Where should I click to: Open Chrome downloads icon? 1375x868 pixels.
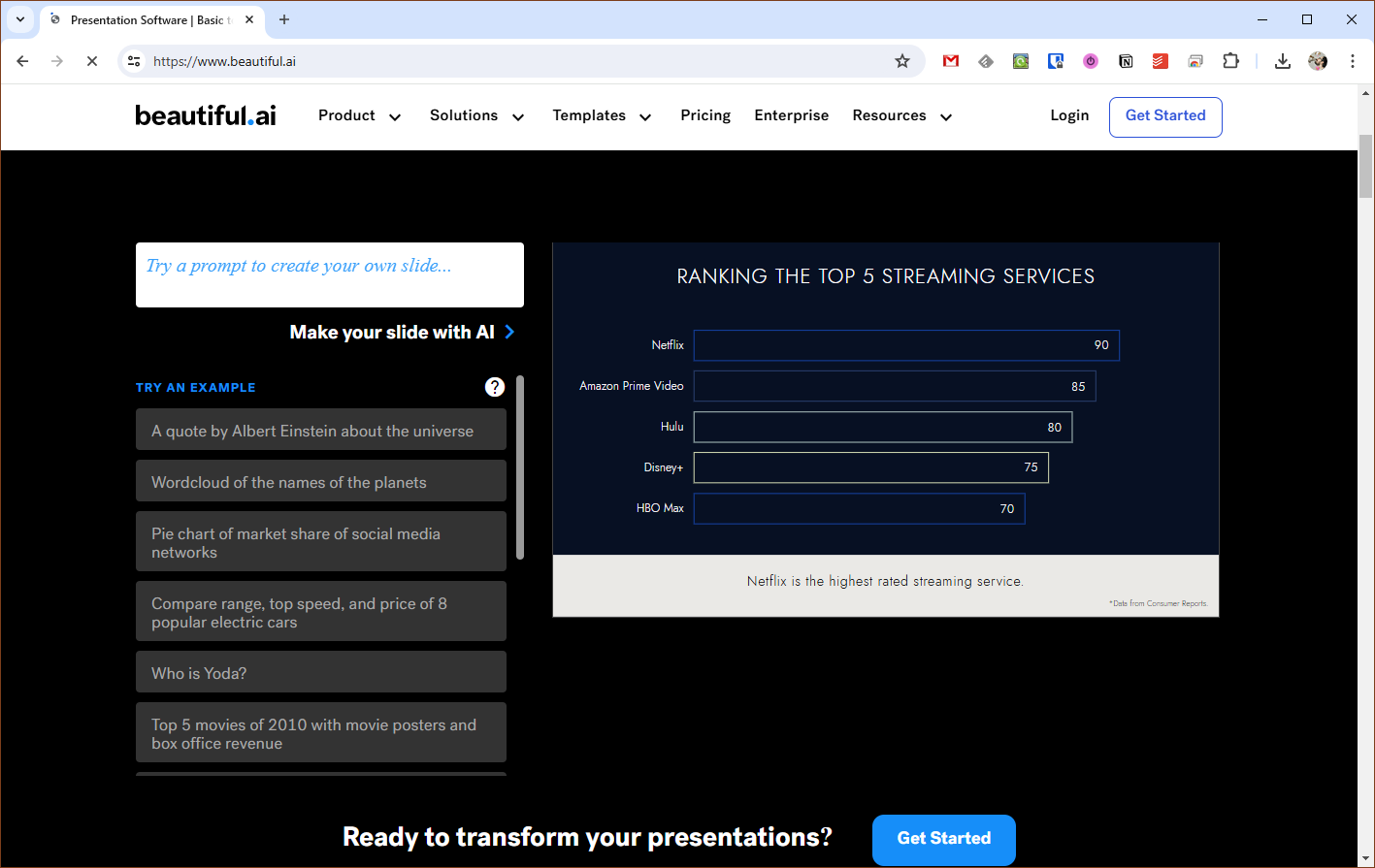click(1282, 61)
